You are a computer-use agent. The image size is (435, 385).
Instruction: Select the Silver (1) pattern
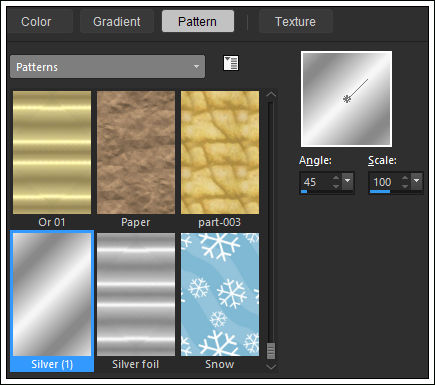(x=52, y=294)
